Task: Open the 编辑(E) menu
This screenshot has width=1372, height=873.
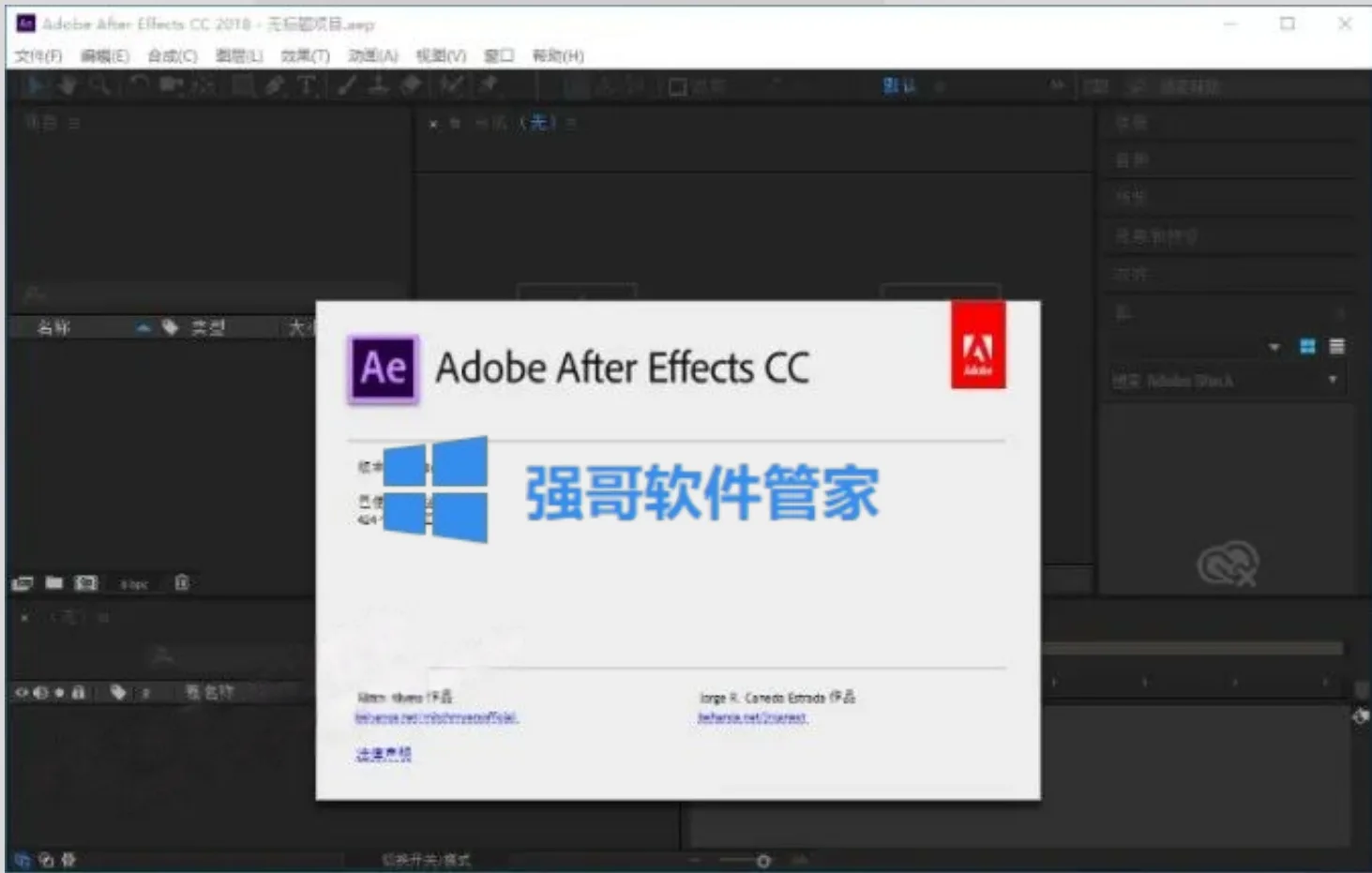Action: pos(105,55)
